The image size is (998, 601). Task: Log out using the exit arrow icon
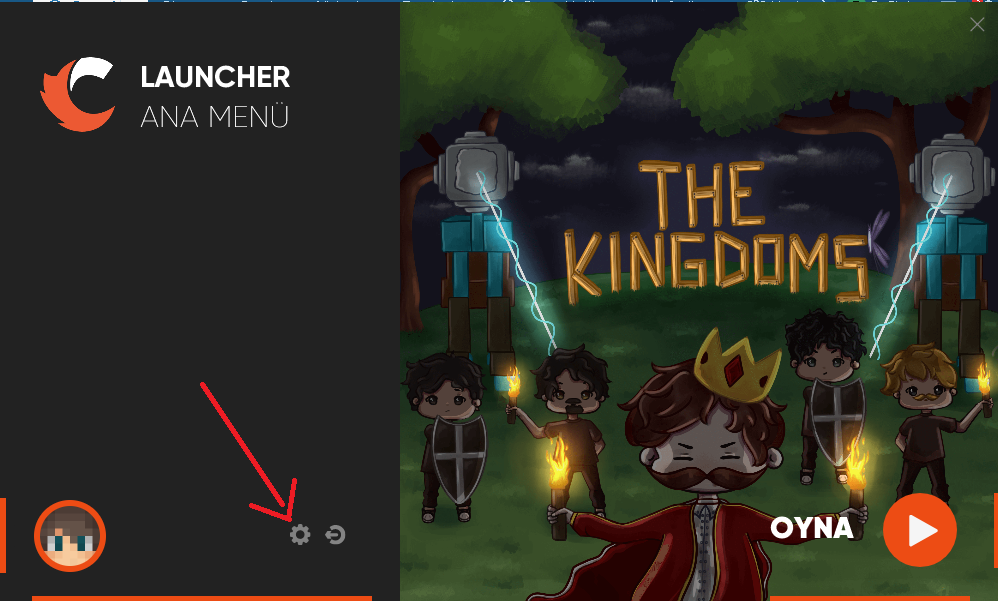pos(335,534)
